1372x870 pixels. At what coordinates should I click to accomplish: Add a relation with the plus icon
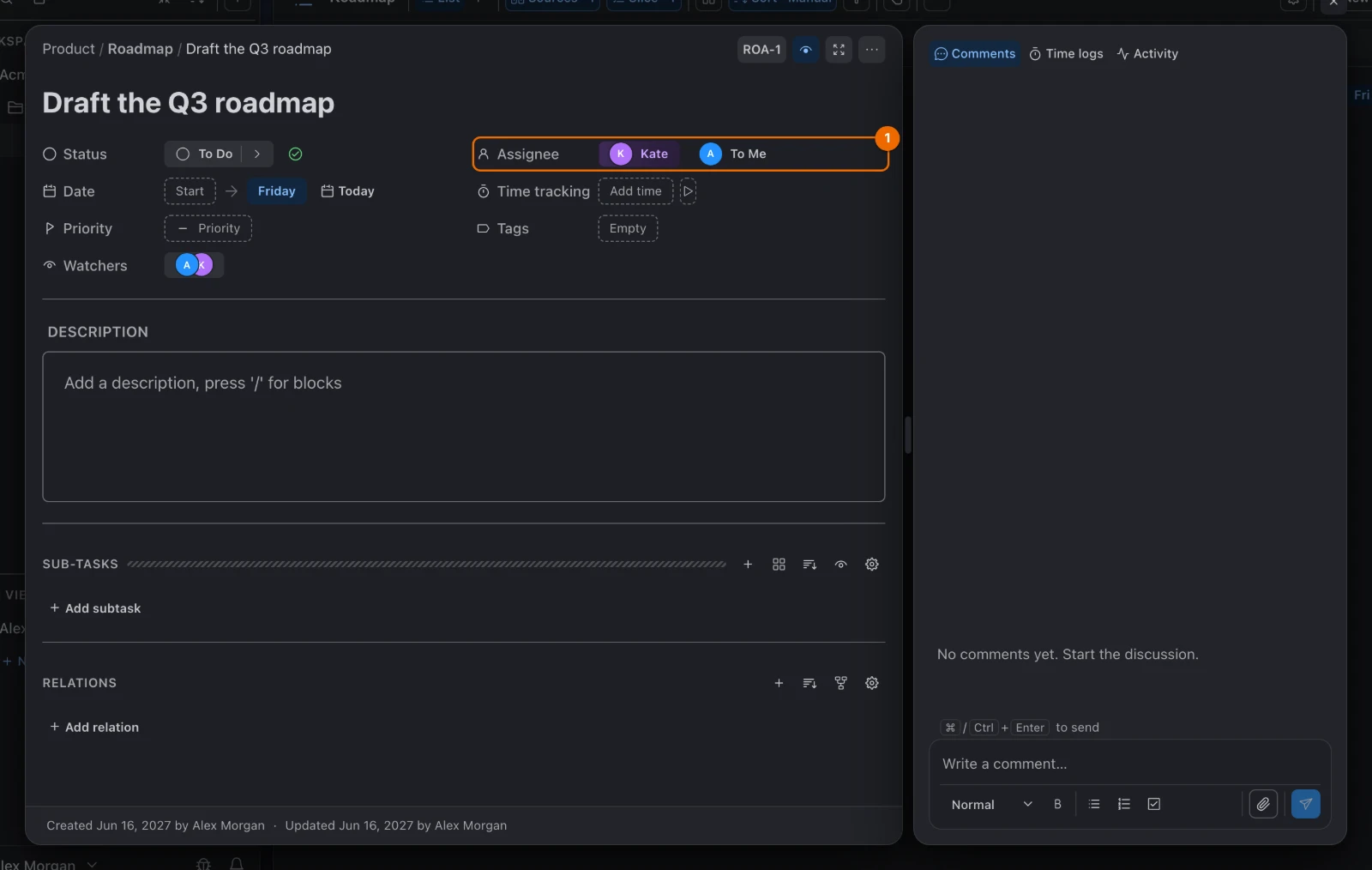tap(779, 683)
